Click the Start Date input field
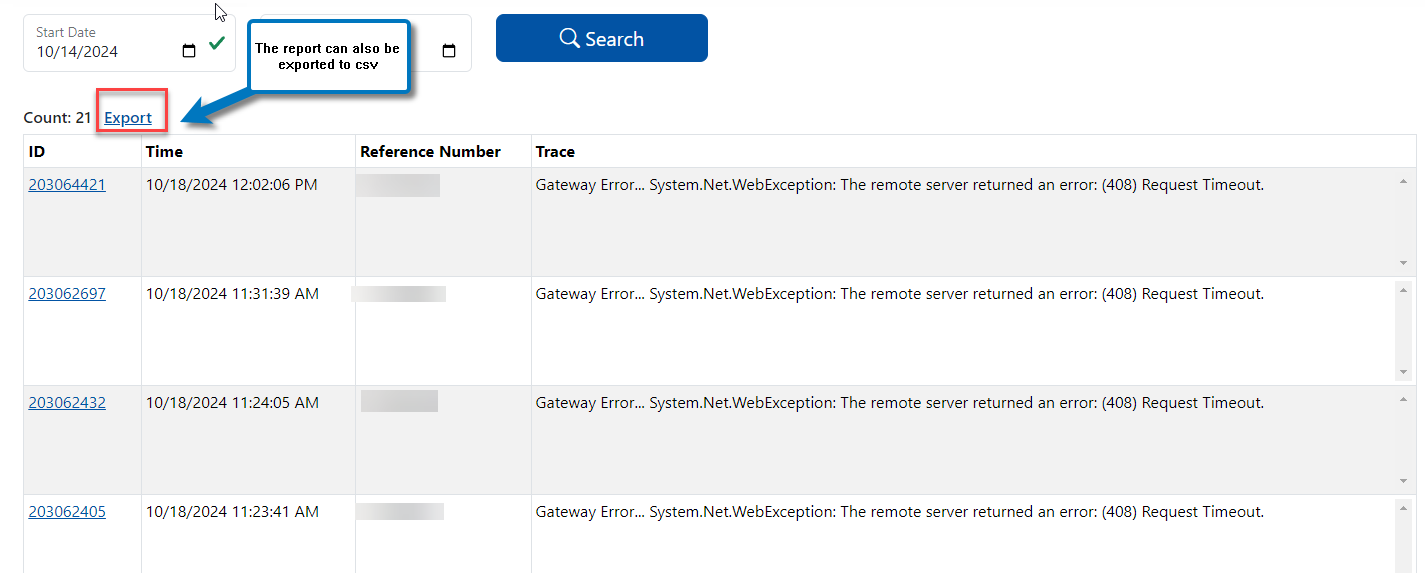This screenshot has width=1425, height=573. click(x=129, y=43)
